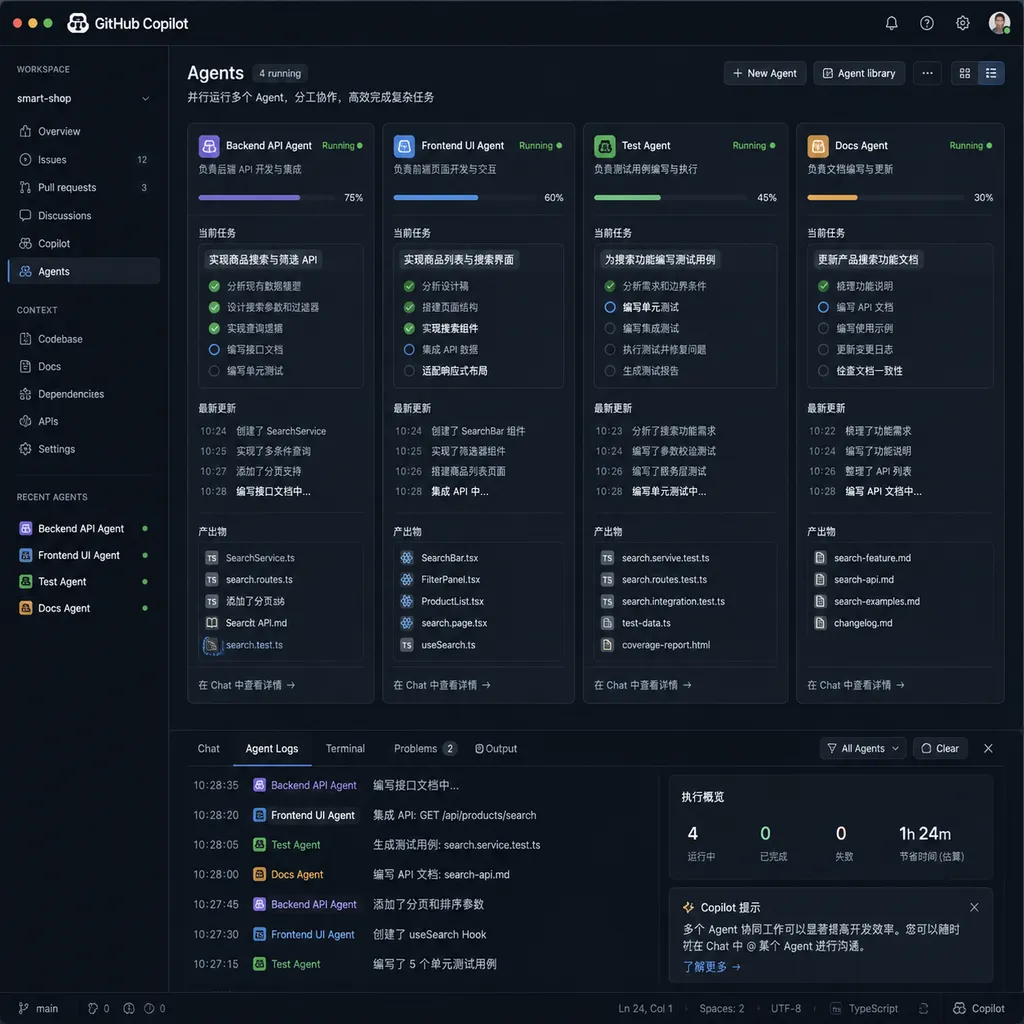Click the New Agent button

765,73
